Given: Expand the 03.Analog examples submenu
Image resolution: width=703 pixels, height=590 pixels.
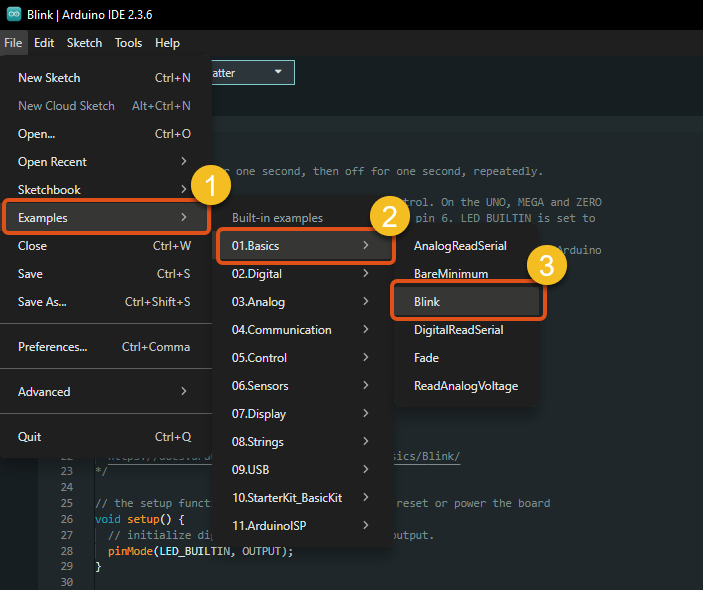Looking at the screenshot, I should [x=303, y=302].
